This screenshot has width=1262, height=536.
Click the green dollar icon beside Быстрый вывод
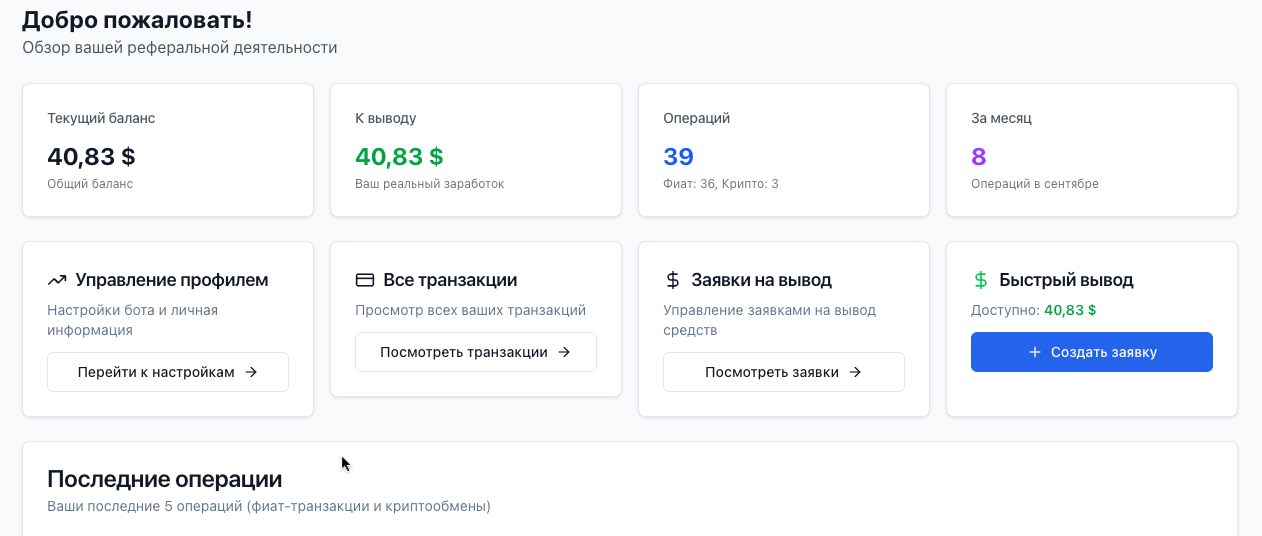[981, 280]
